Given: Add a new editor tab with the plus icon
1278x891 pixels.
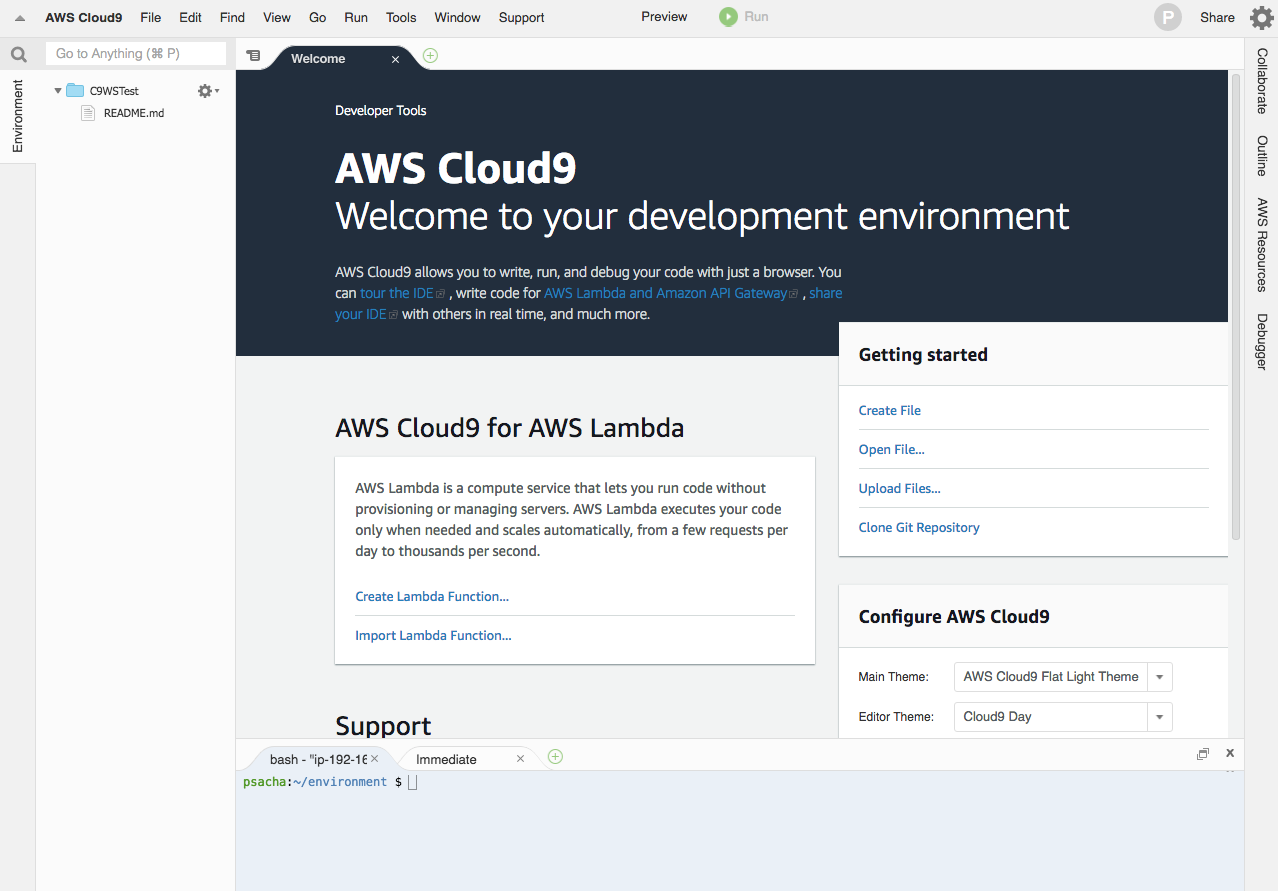Looking at the screenshot, I should point(430,56).
